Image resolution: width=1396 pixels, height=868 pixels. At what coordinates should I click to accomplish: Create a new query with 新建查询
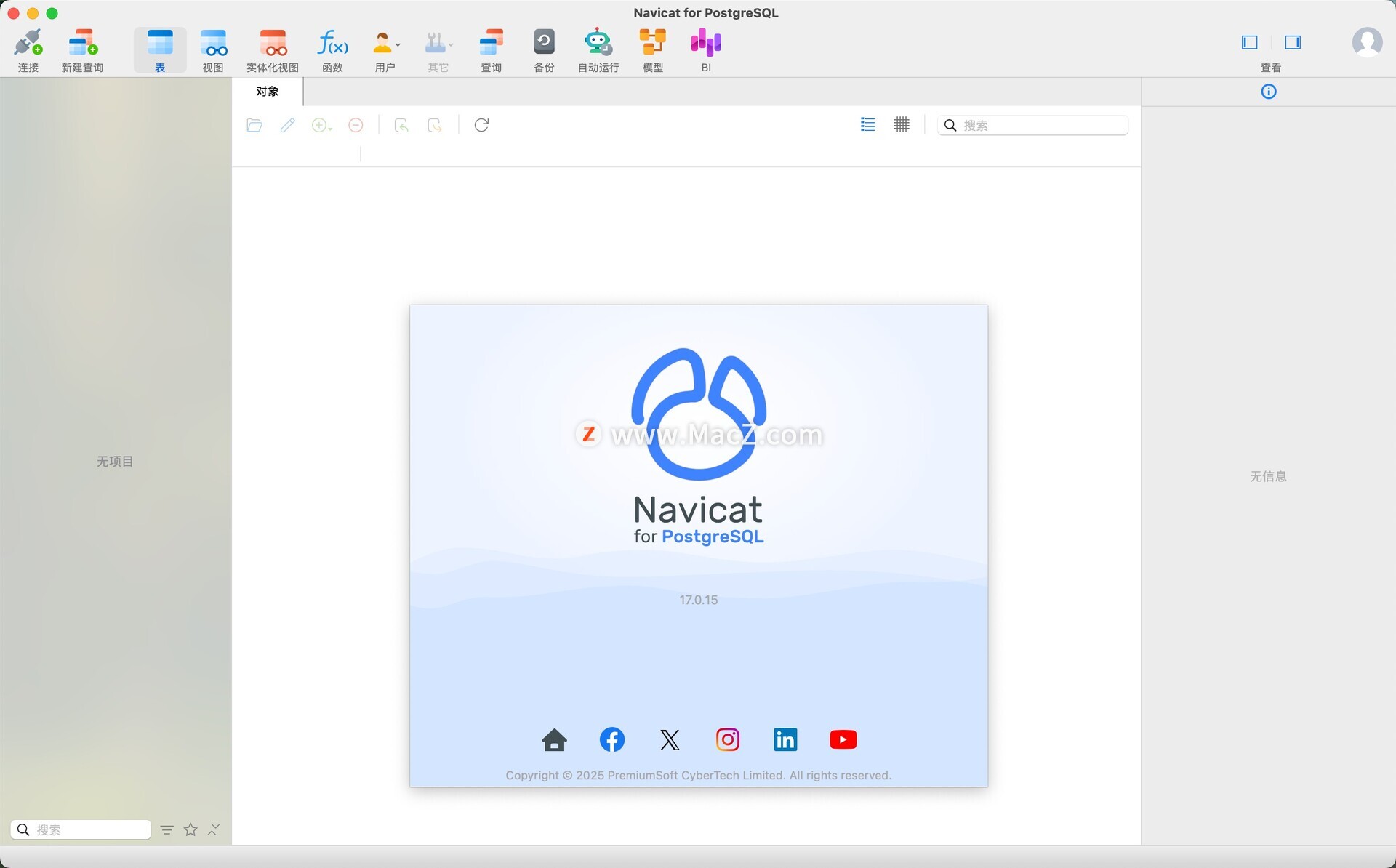(82, 50)
